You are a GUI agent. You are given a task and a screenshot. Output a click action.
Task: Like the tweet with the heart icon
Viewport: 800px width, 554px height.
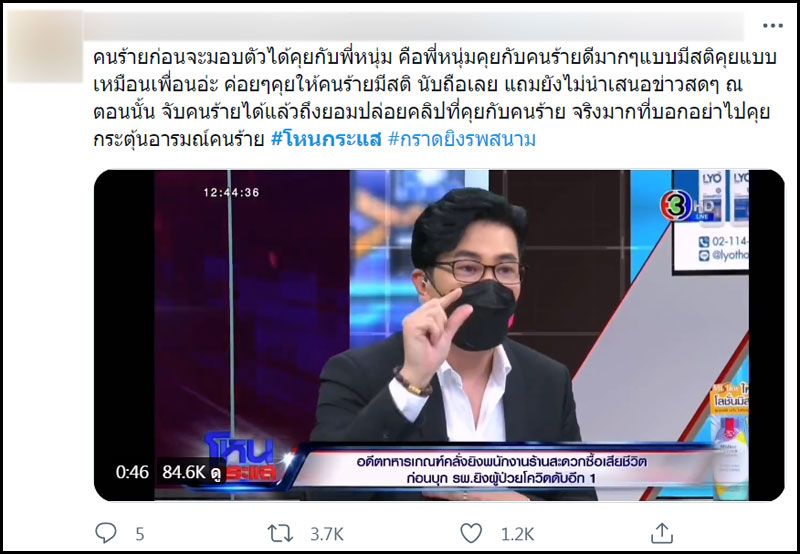tap(471, 533)
